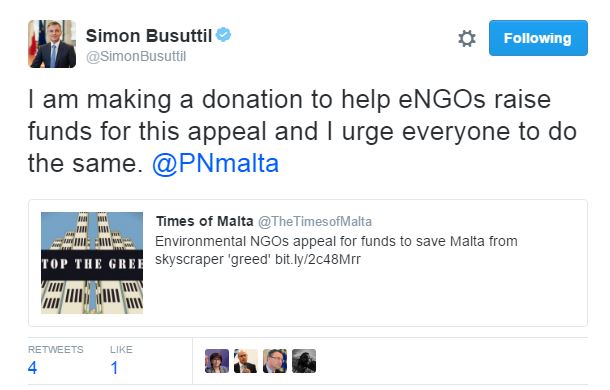Show the 4 retweets list
Viewport: 610px width, 390px height.
33,368
